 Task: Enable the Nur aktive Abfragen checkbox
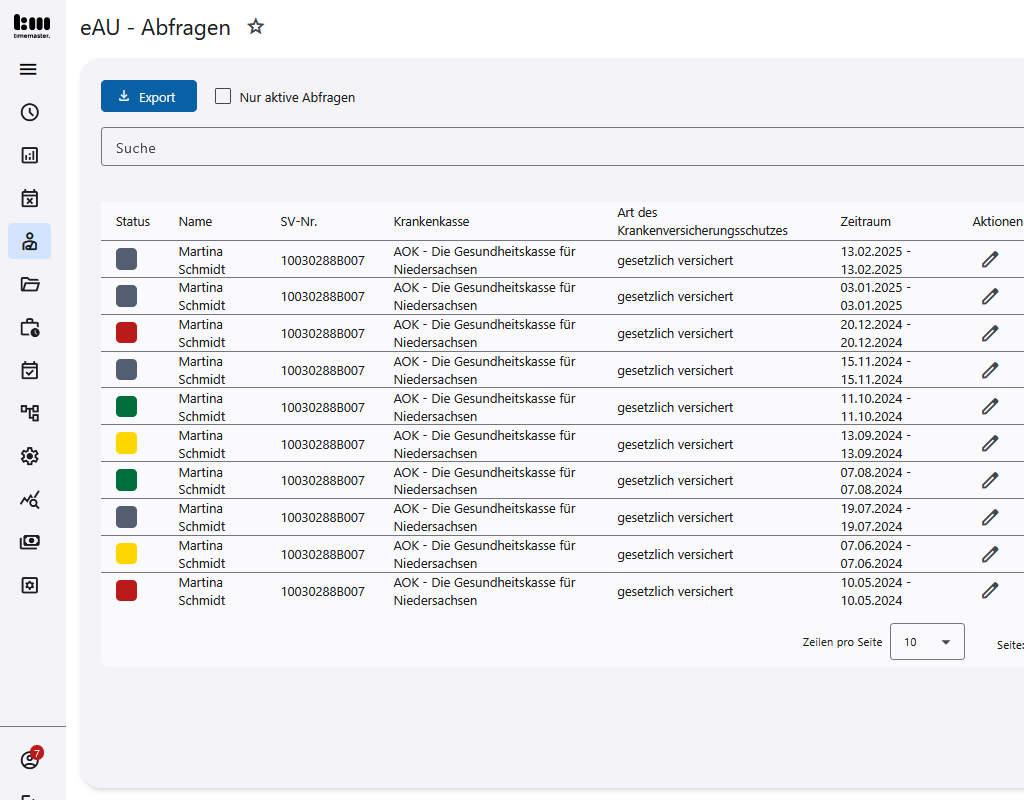click(x=223, y=96)
